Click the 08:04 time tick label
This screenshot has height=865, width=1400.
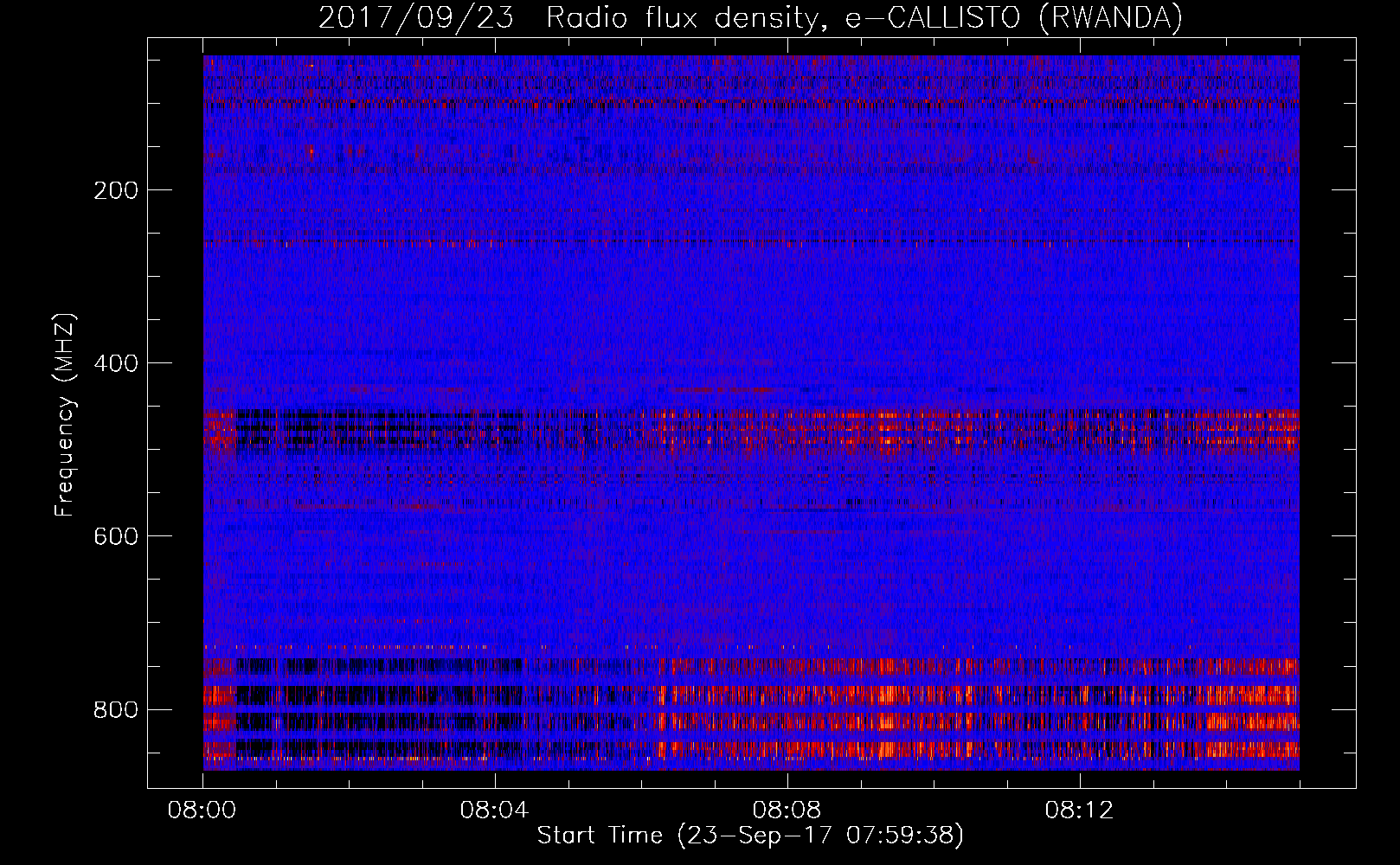click(x=494, y=811)
